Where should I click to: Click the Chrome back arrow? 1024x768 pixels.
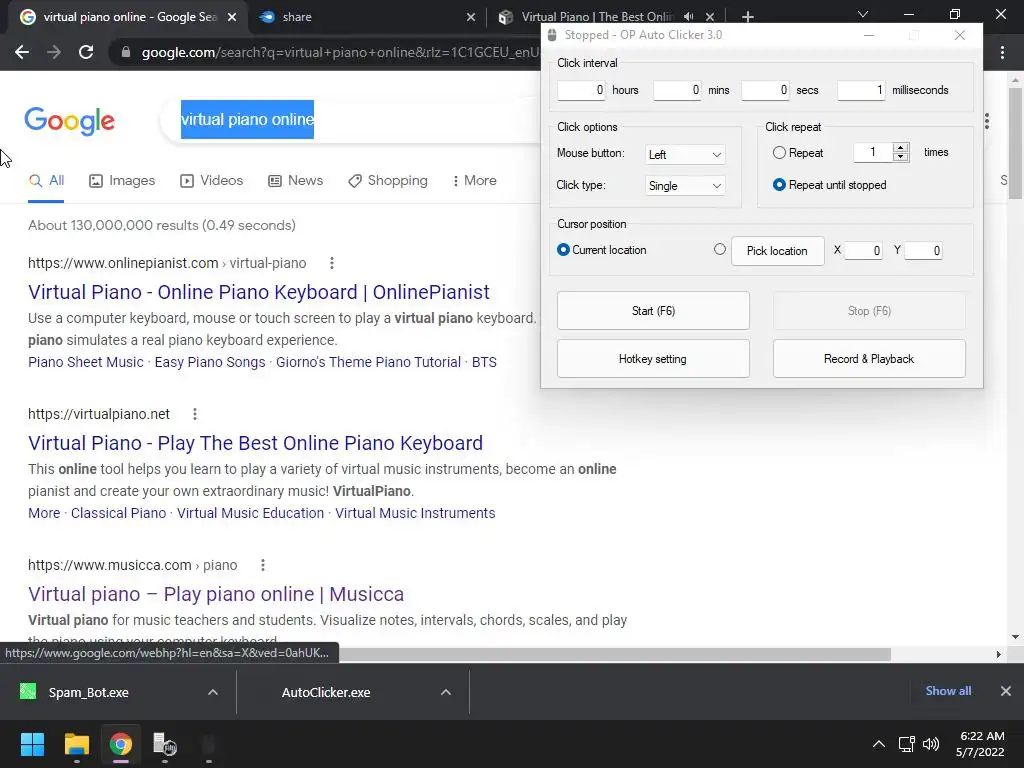tap(22, 52)
